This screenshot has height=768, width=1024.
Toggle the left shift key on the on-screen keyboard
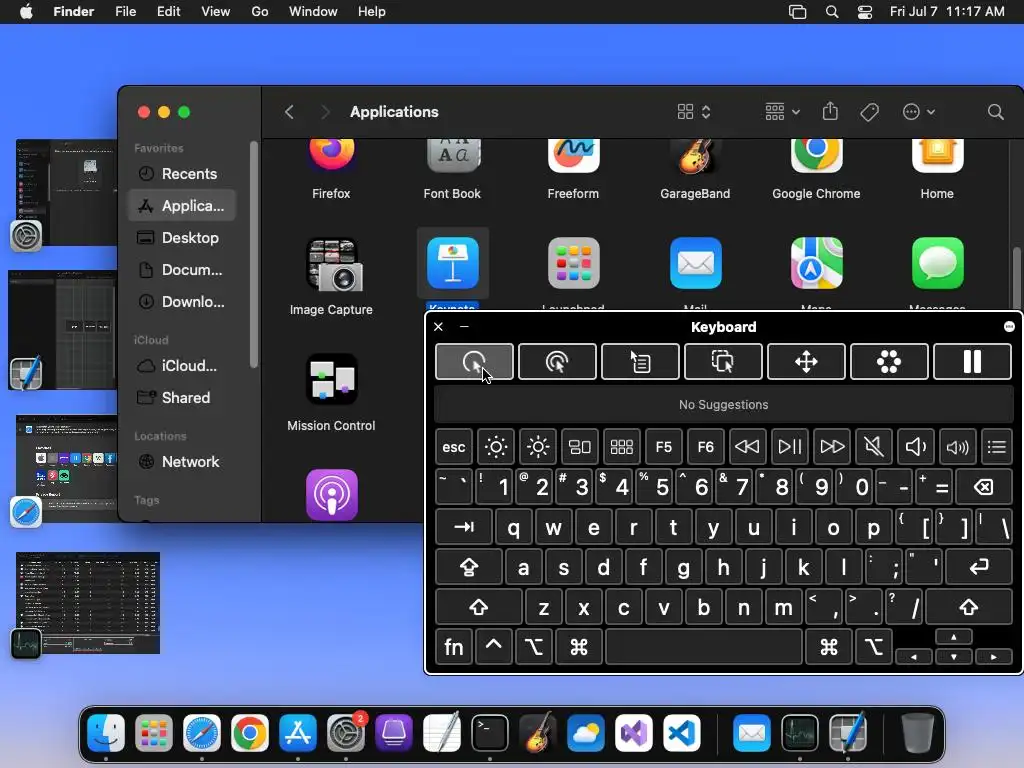click(x=479, y=607)
